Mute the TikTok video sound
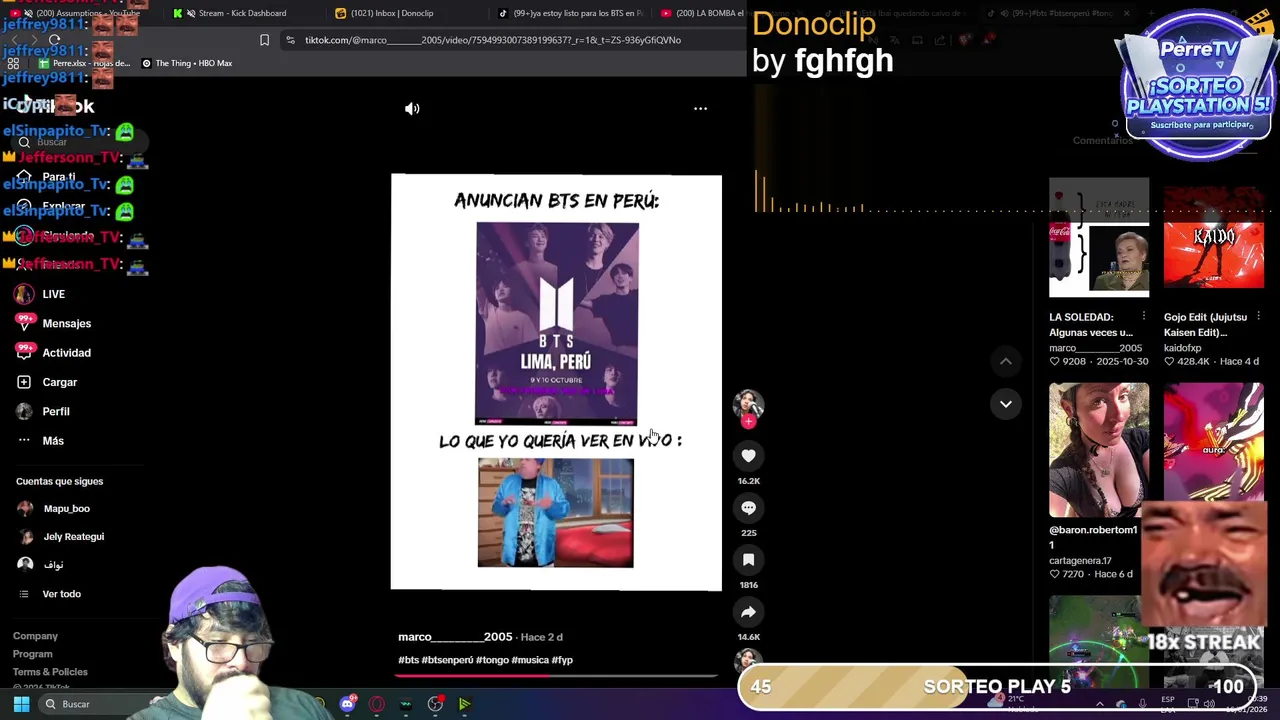1280x720 pixels. 412,108
